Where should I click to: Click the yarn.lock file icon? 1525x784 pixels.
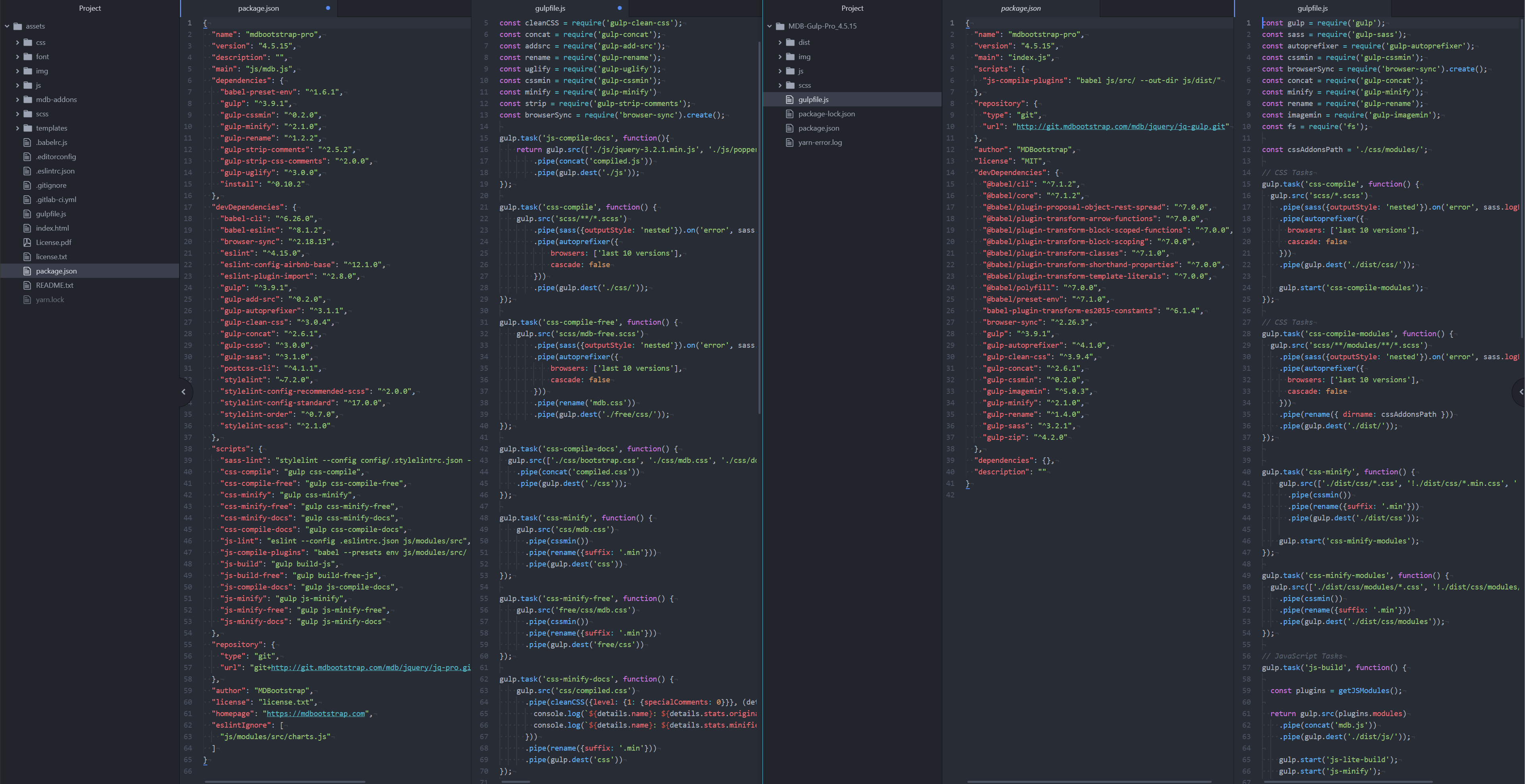click(27, 299)
